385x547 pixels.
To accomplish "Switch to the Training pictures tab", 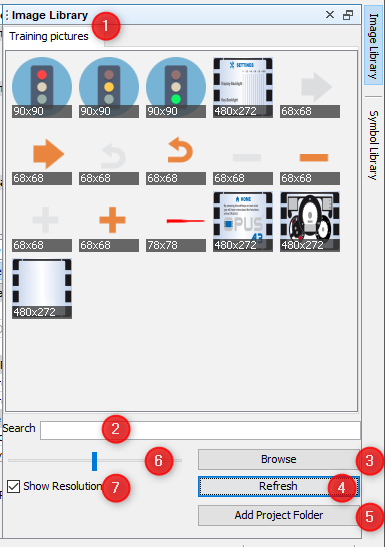I will [49, 36].
